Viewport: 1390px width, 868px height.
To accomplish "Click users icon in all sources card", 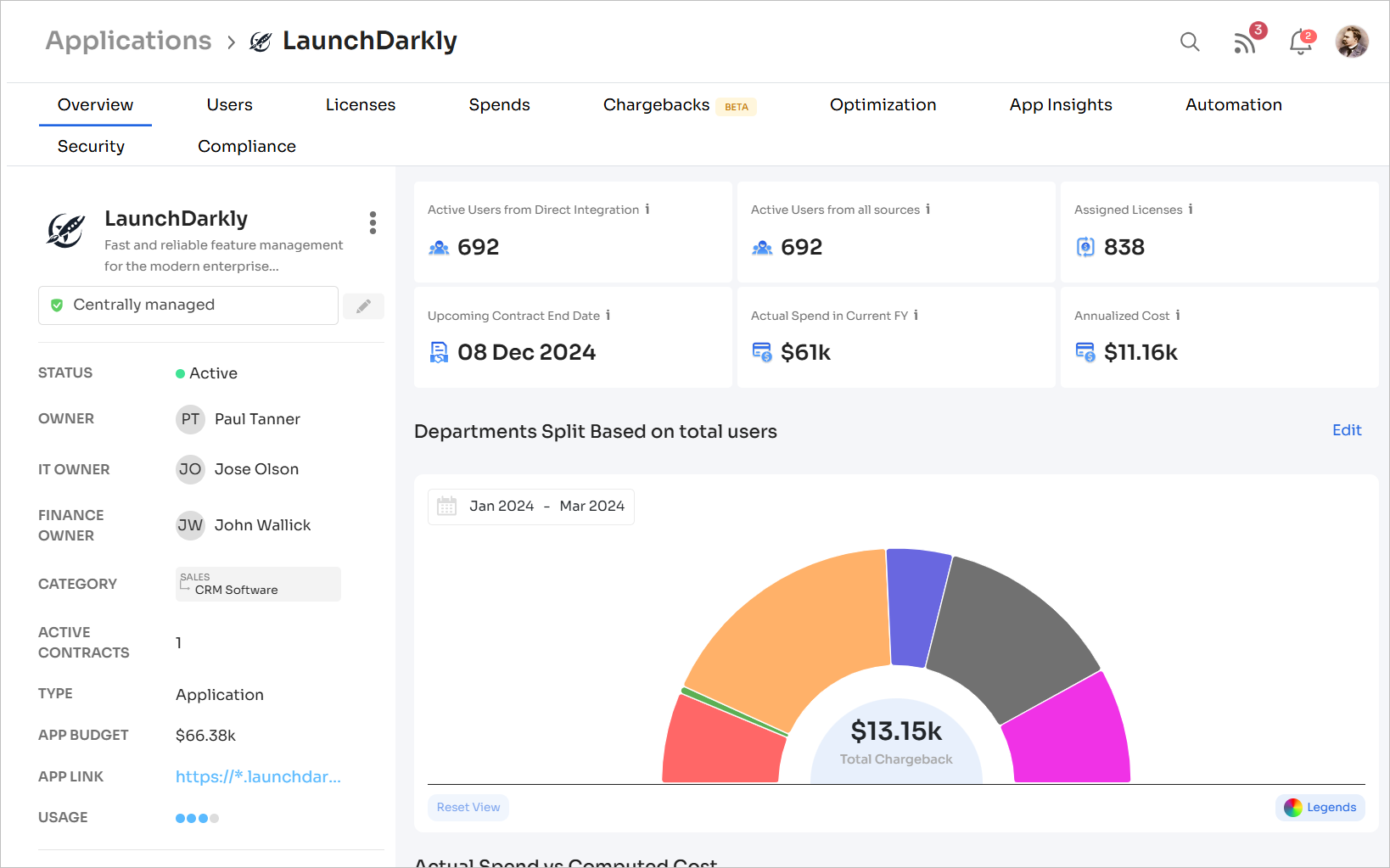I will tap(762, 248).
